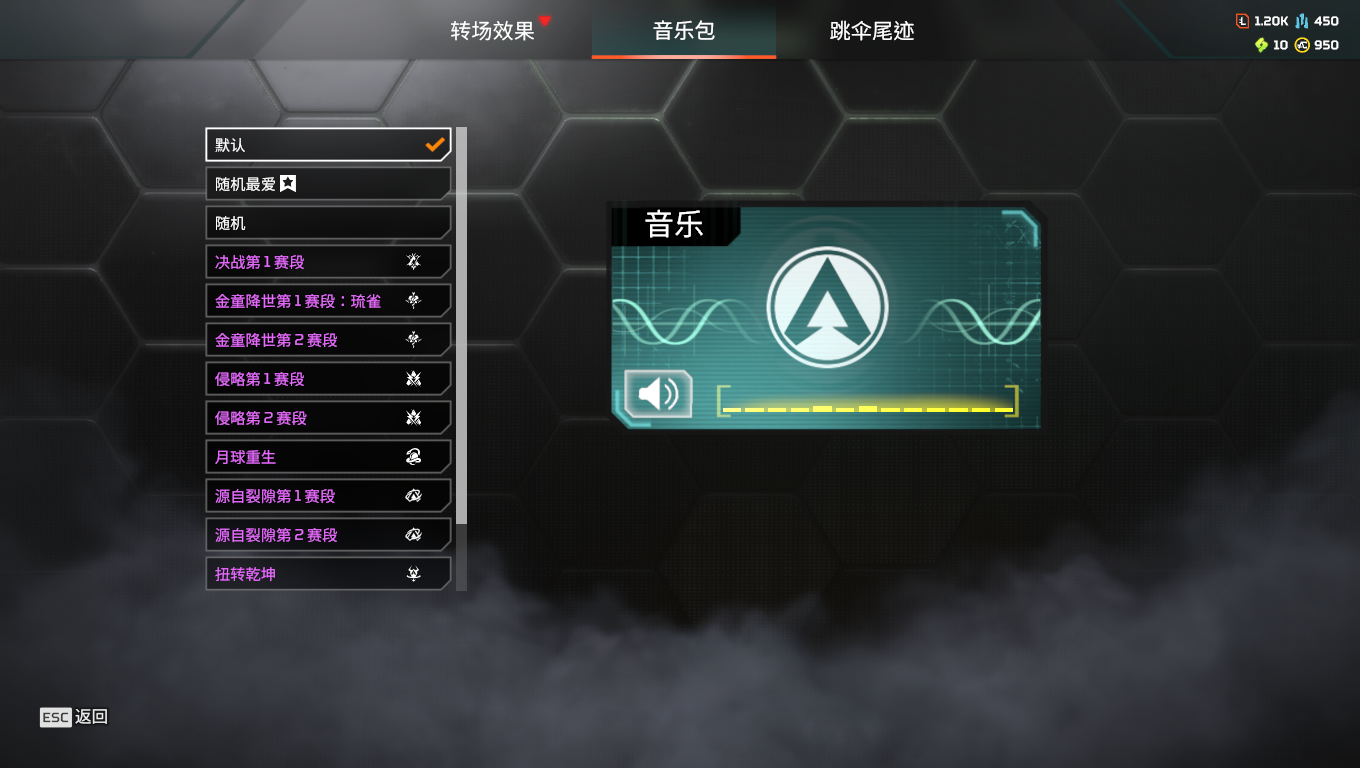Click the season icon on 金童降世第2赛段

click(413, 340)
